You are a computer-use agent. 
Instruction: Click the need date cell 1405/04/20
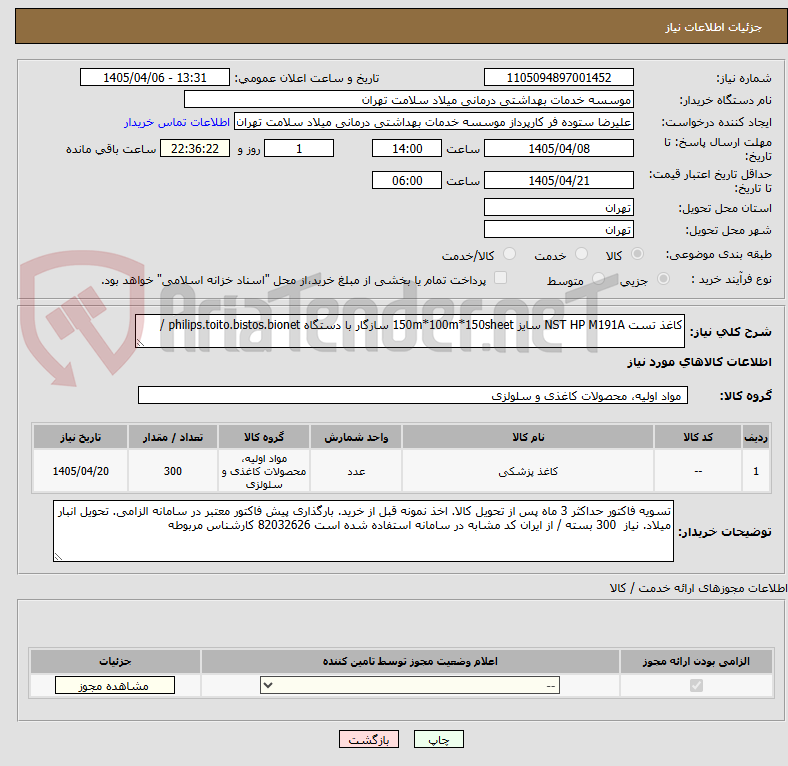pyautogui.click(x=80, y=471)
